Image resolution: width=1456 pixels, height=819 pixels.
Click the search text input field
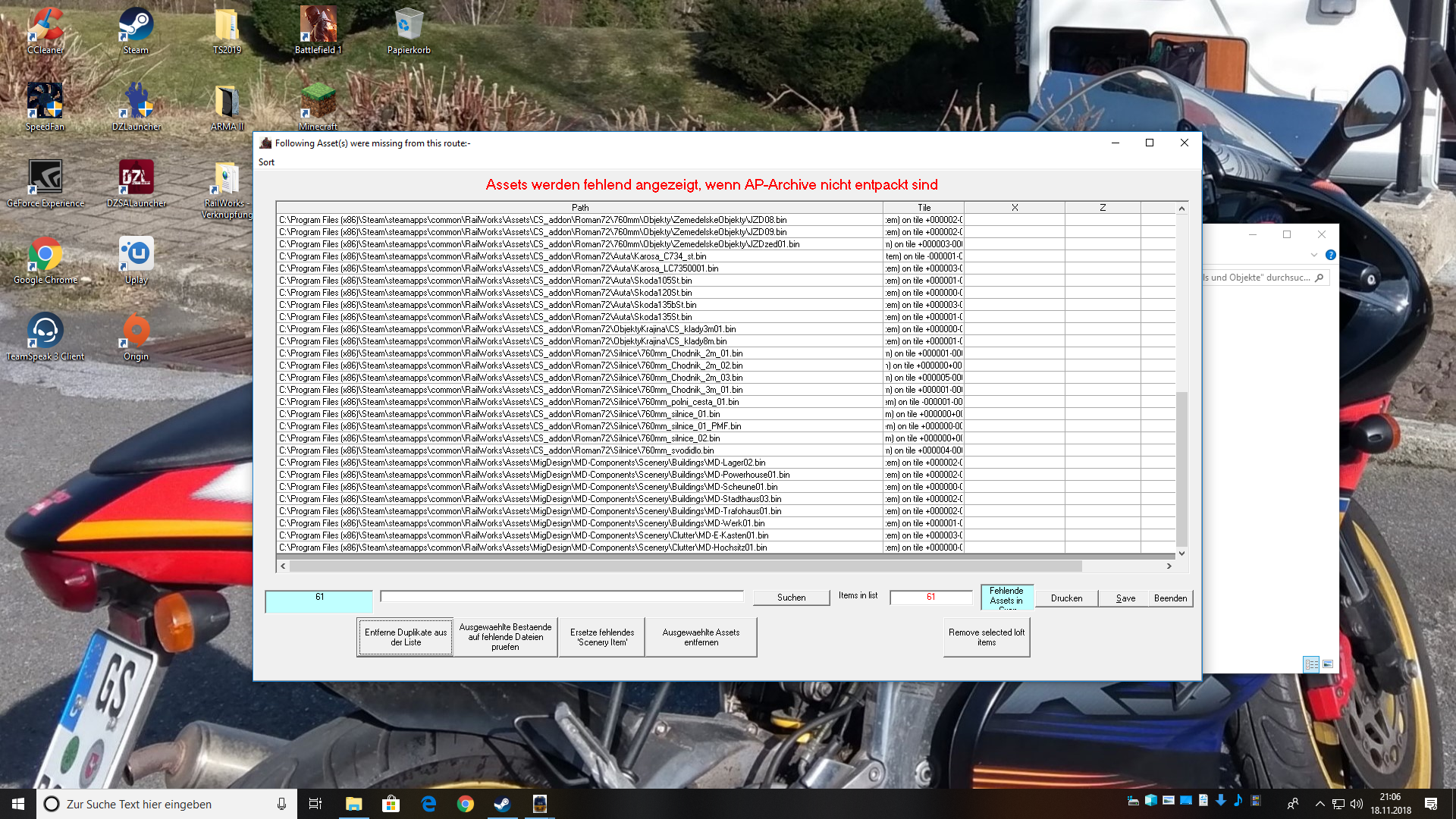(x=561, y=597)
